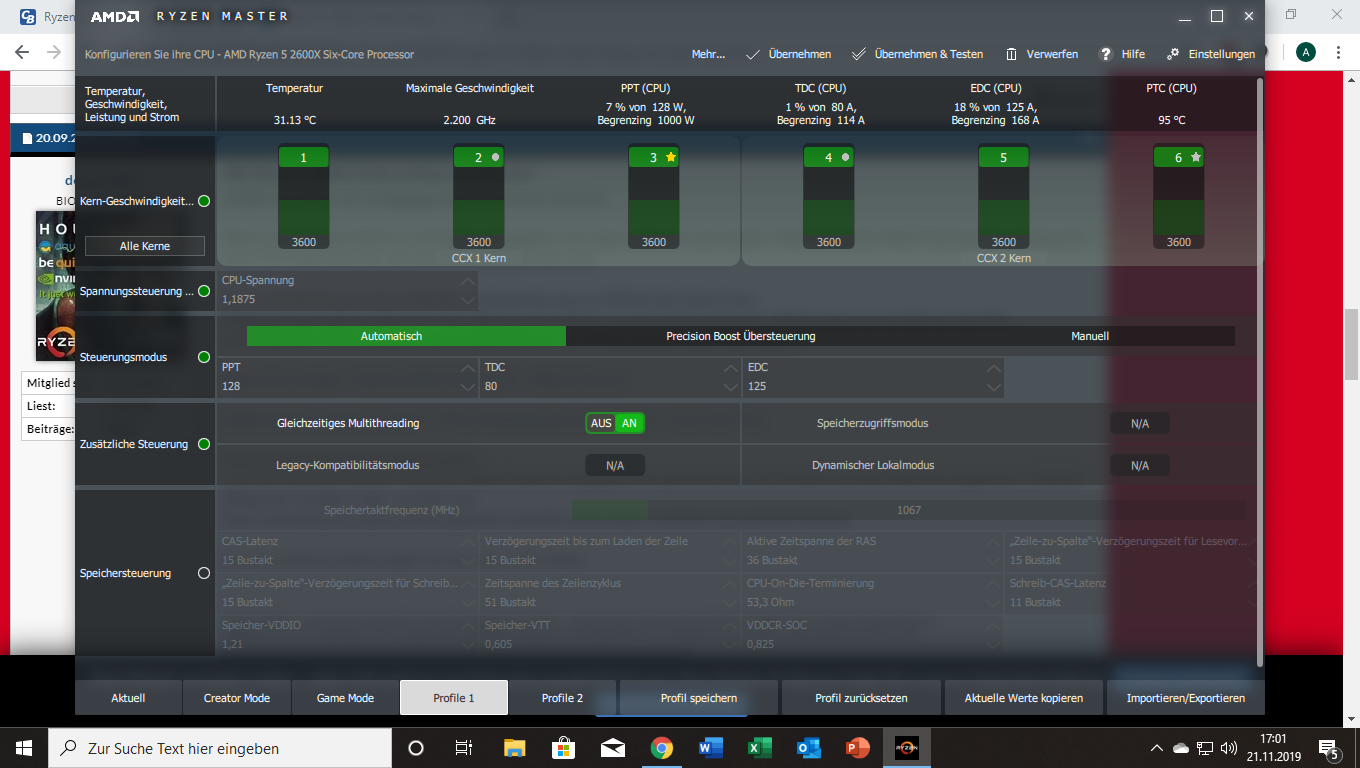Image resolution: width=1360 pixels, height=768 pixels.
Task: Open Task View in the taskbar
Action: [x=464, y=748]
